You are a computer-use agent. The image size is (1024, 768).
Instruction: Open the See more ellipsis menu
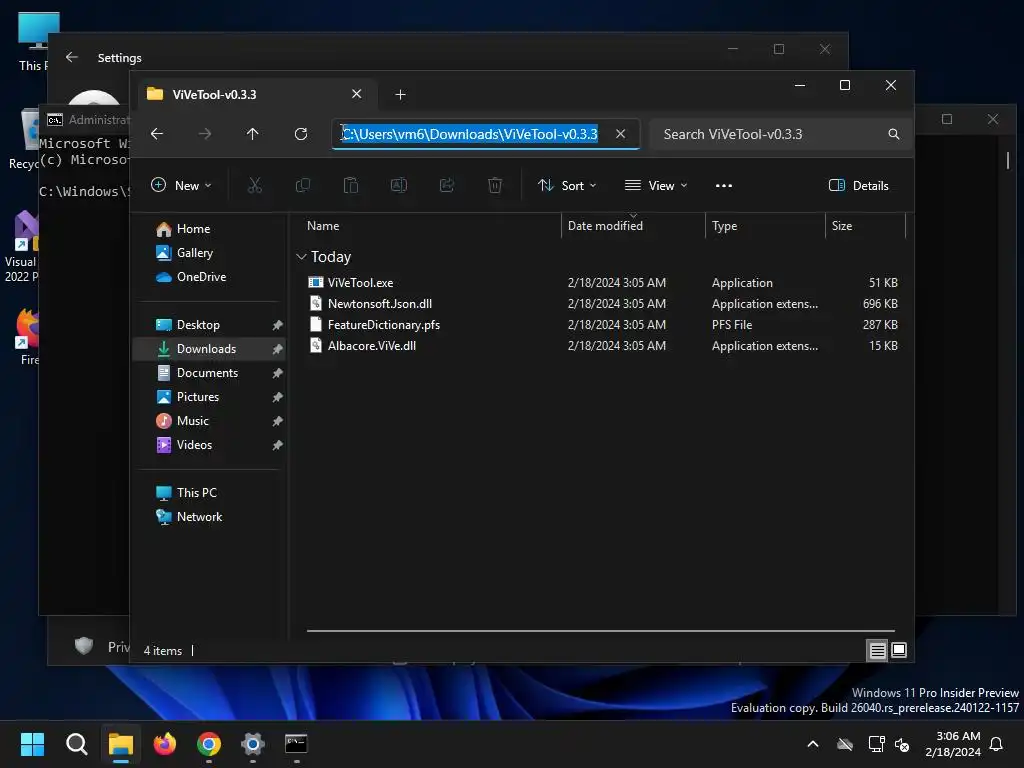pyautogui.click(x=724, y=185)
